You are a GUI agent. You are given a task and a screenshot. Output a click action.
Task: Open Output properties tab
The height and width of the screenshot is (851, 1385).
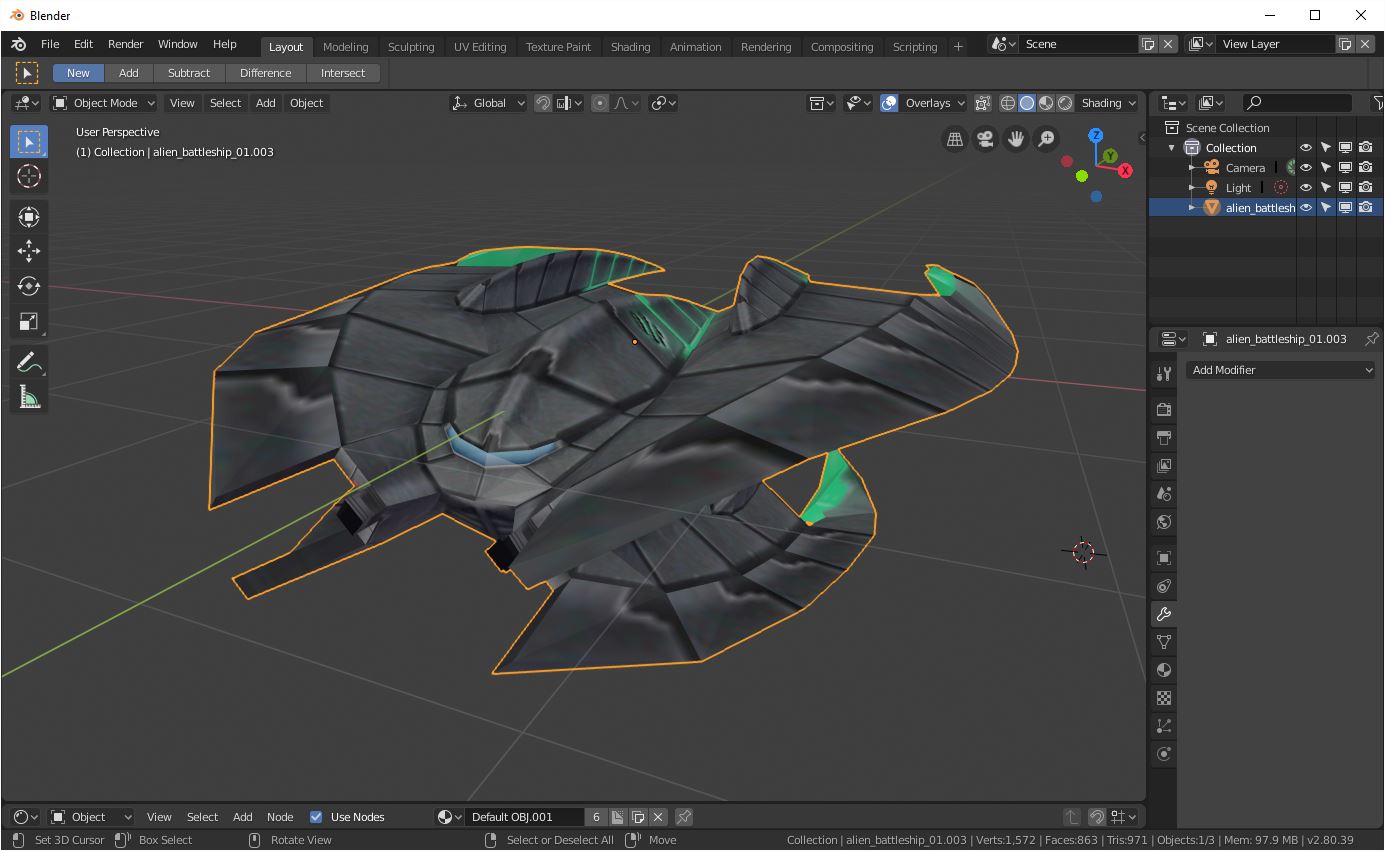coord(1164,438)
